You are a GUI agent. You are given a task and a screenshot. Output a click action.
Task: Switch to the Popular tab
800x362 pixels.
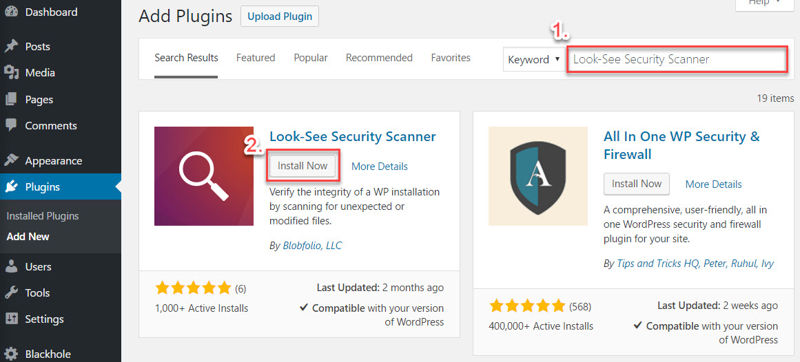[x=311, y=58]
